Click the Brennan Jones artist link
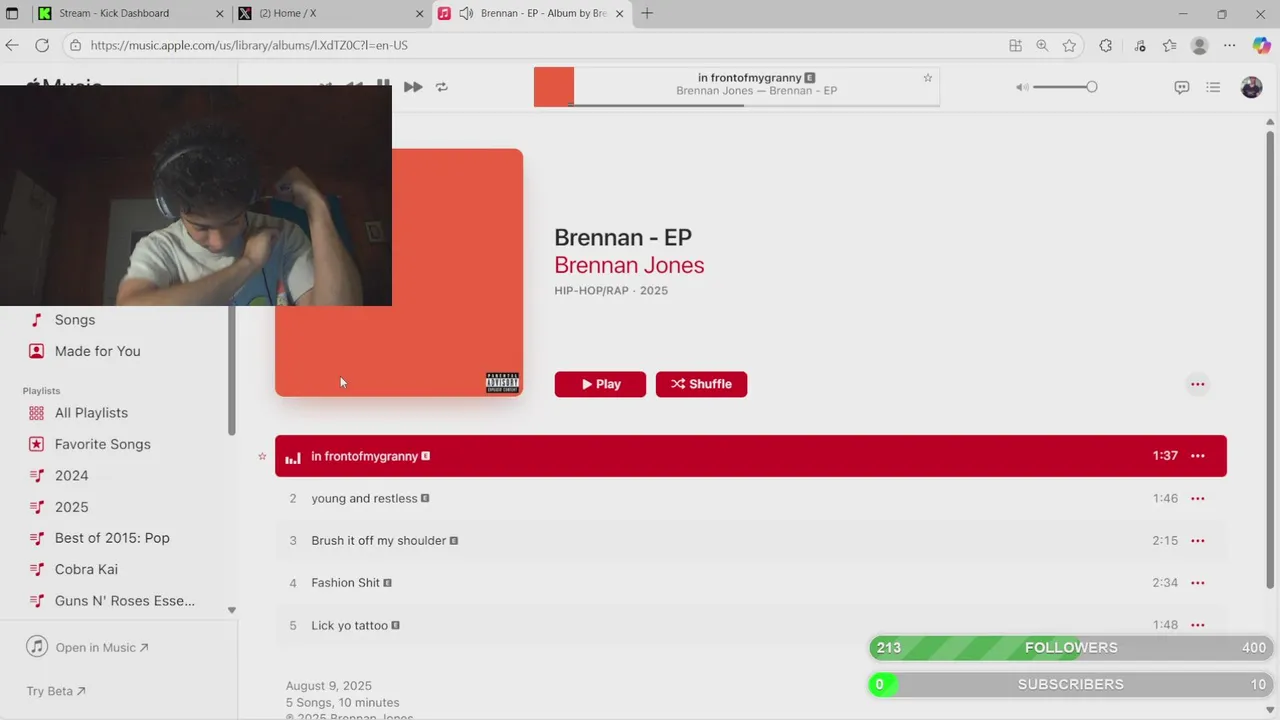This screenshot has width=1280, height=720. [629, 265]
